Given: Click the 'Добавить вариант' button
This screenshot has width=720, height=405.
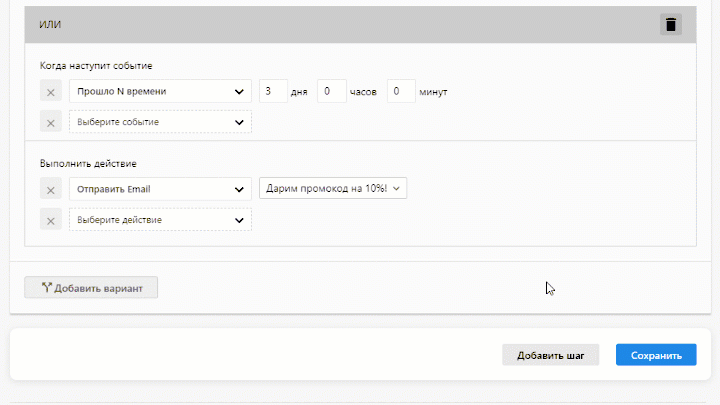Looking at the screenshot, I should (91, 288).
